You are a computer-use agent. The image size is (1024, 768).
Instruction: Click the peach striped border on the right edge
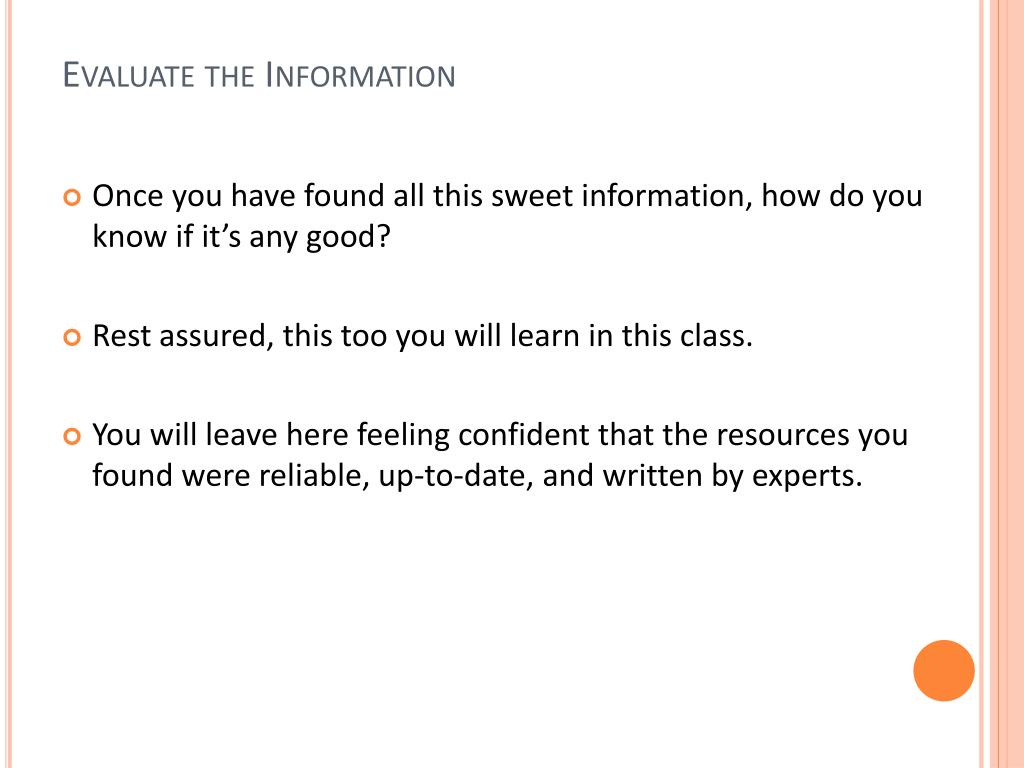1001,384
